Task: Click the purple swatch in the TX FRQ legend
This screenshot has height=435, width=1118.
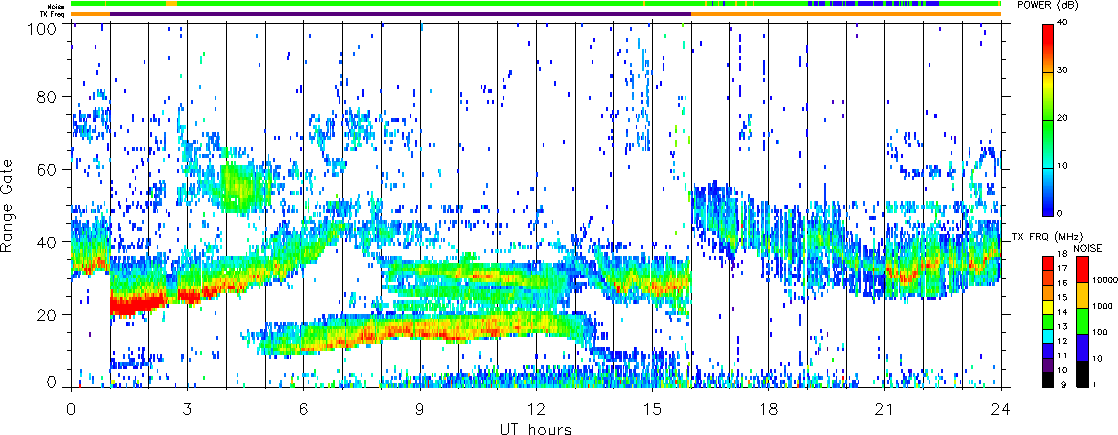Action: (x=1048, y=364)
